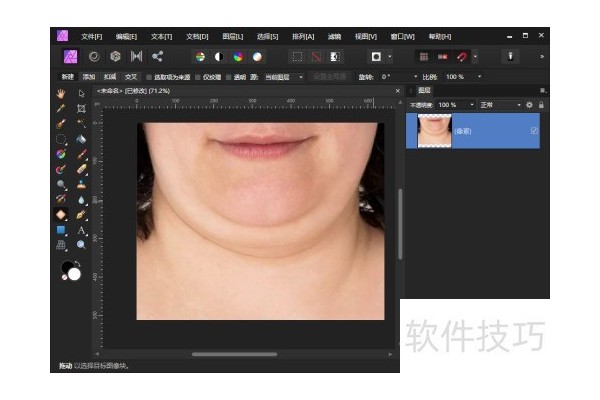Click the '交叉' selection mode button

pyautogui.click(x=131, y=77)
